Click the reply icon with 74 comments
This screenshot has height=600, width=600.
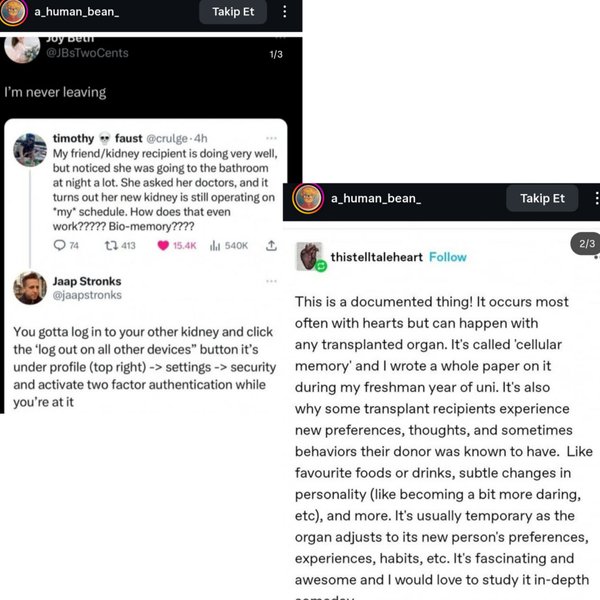(59, 245)
